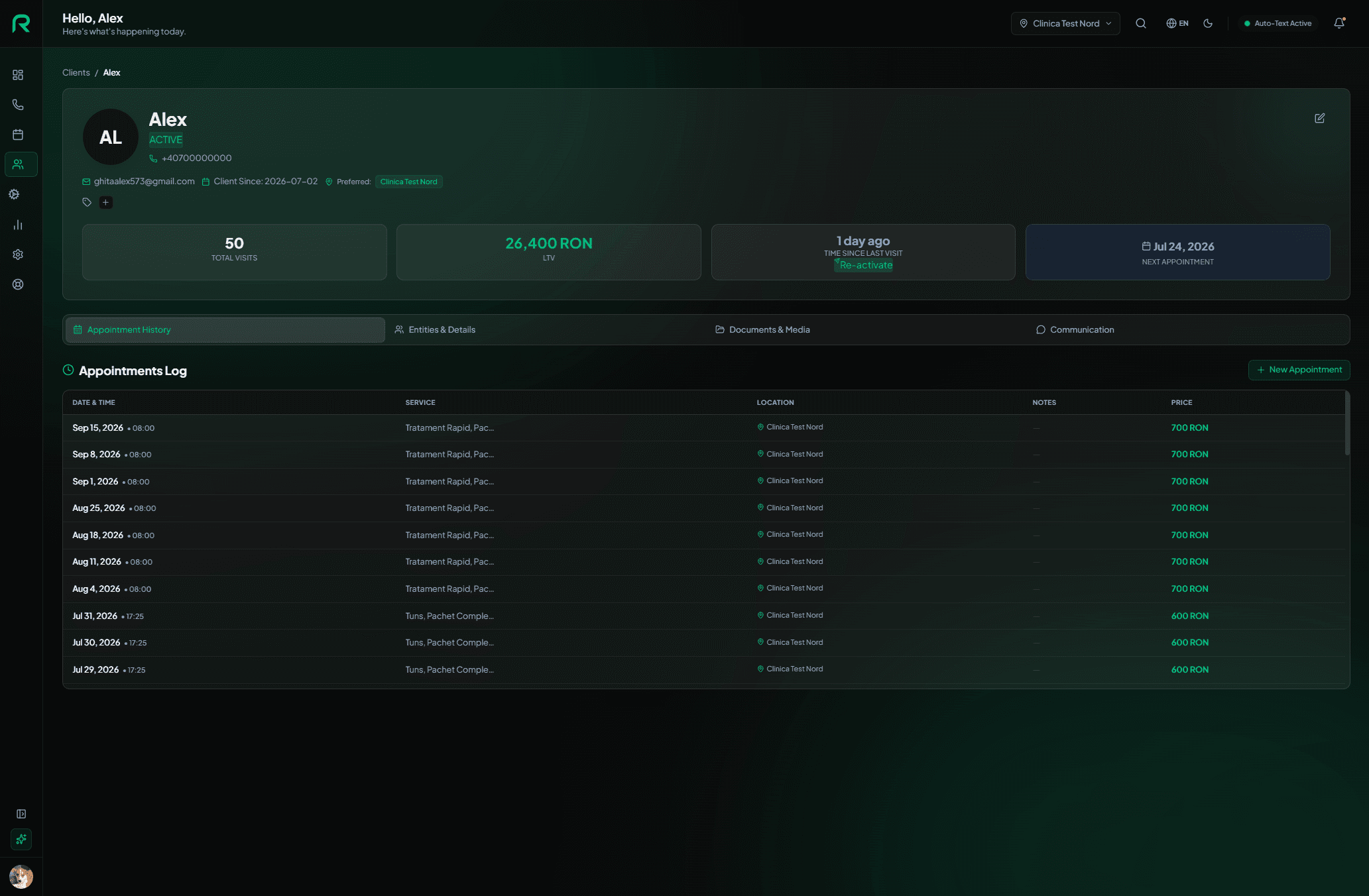Image resolution: width=1369 pixels, height=896 pixels.
Task: Click the search magnifier icon
Action: point(1141,23)
